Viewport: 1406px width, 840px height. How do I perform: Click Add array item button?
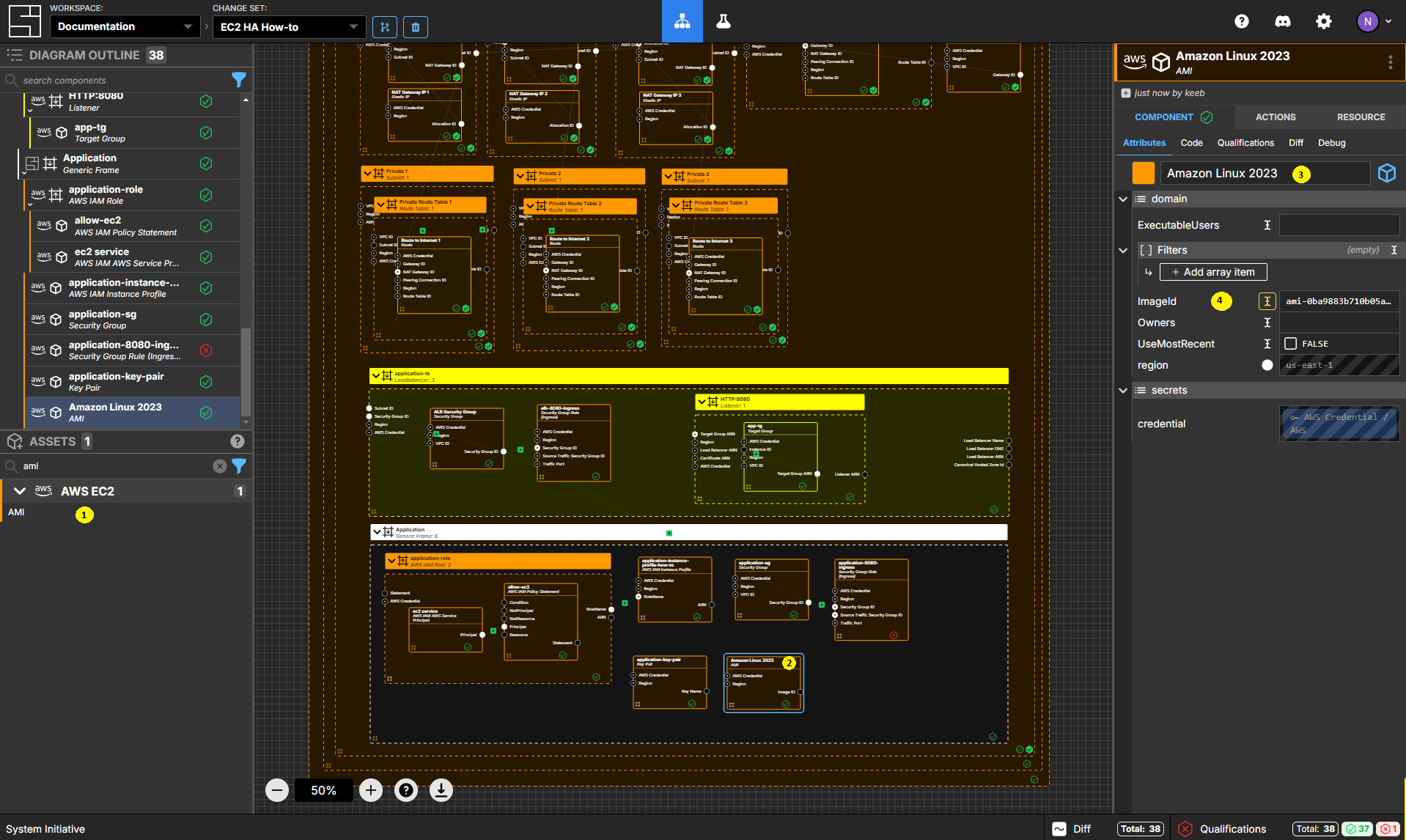coord(1213,272)
